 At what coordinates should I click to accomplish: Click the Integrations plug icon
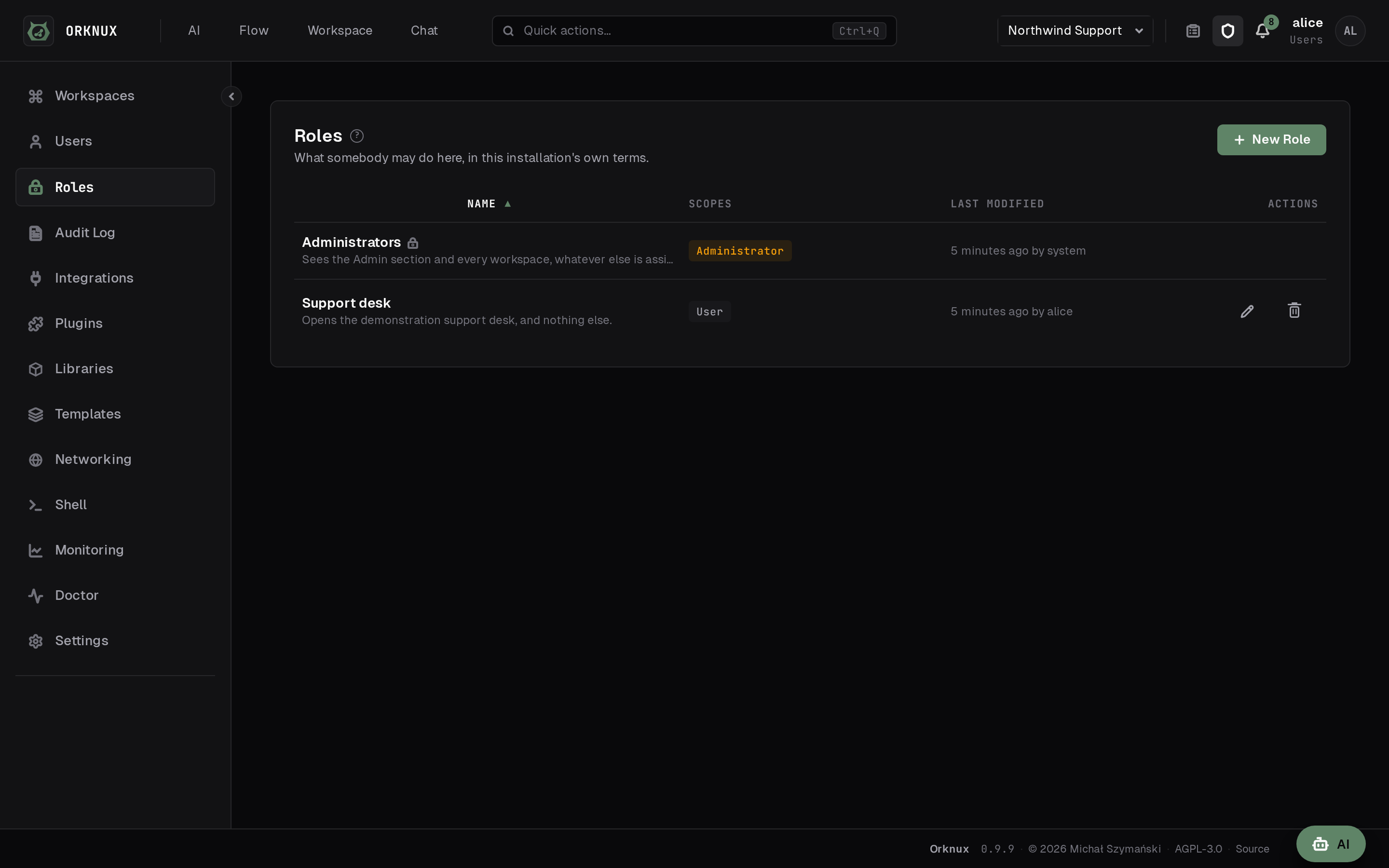point(36,278)
